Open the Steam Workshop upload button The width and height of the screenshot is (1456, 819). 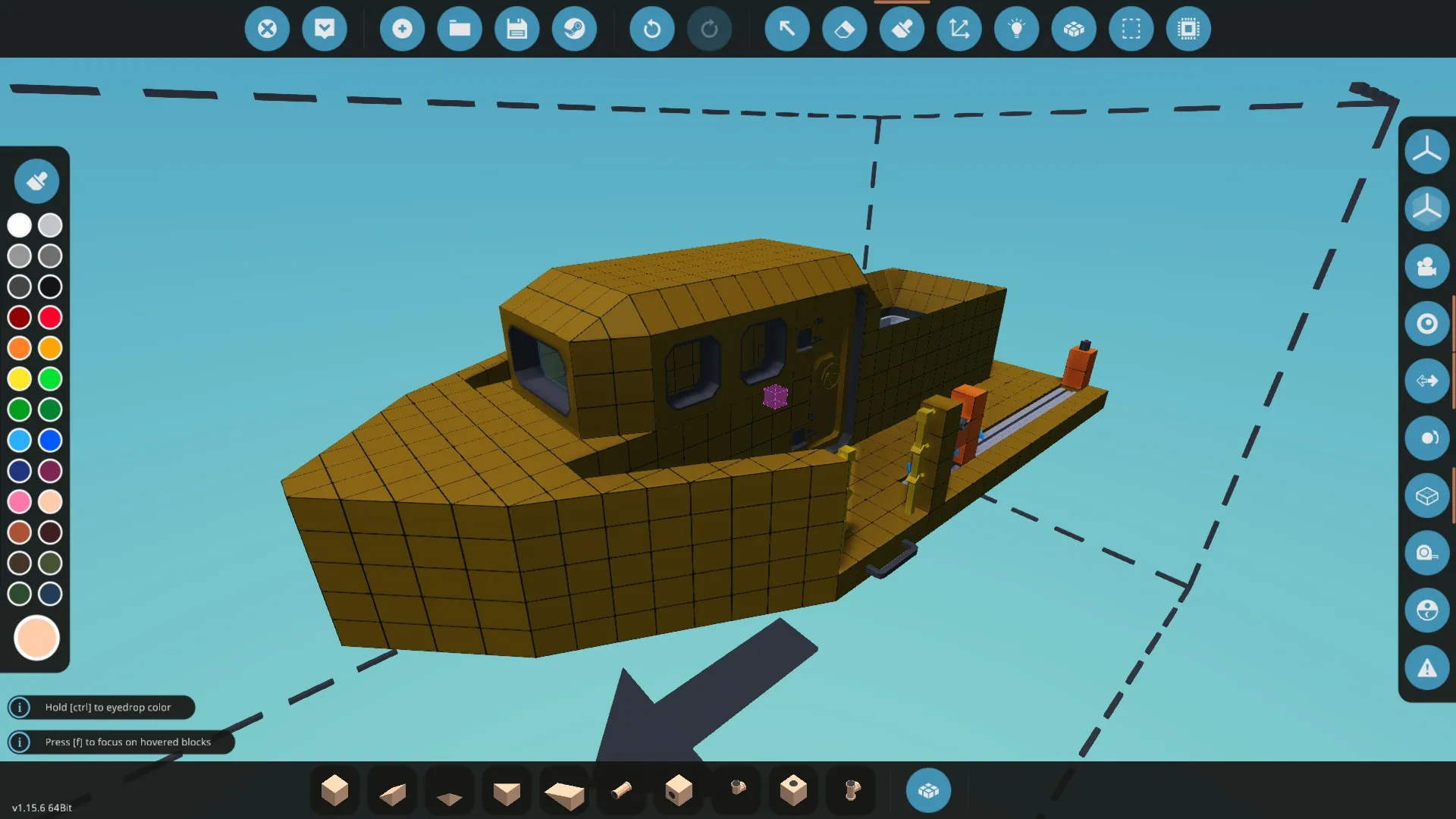[574, 29]
